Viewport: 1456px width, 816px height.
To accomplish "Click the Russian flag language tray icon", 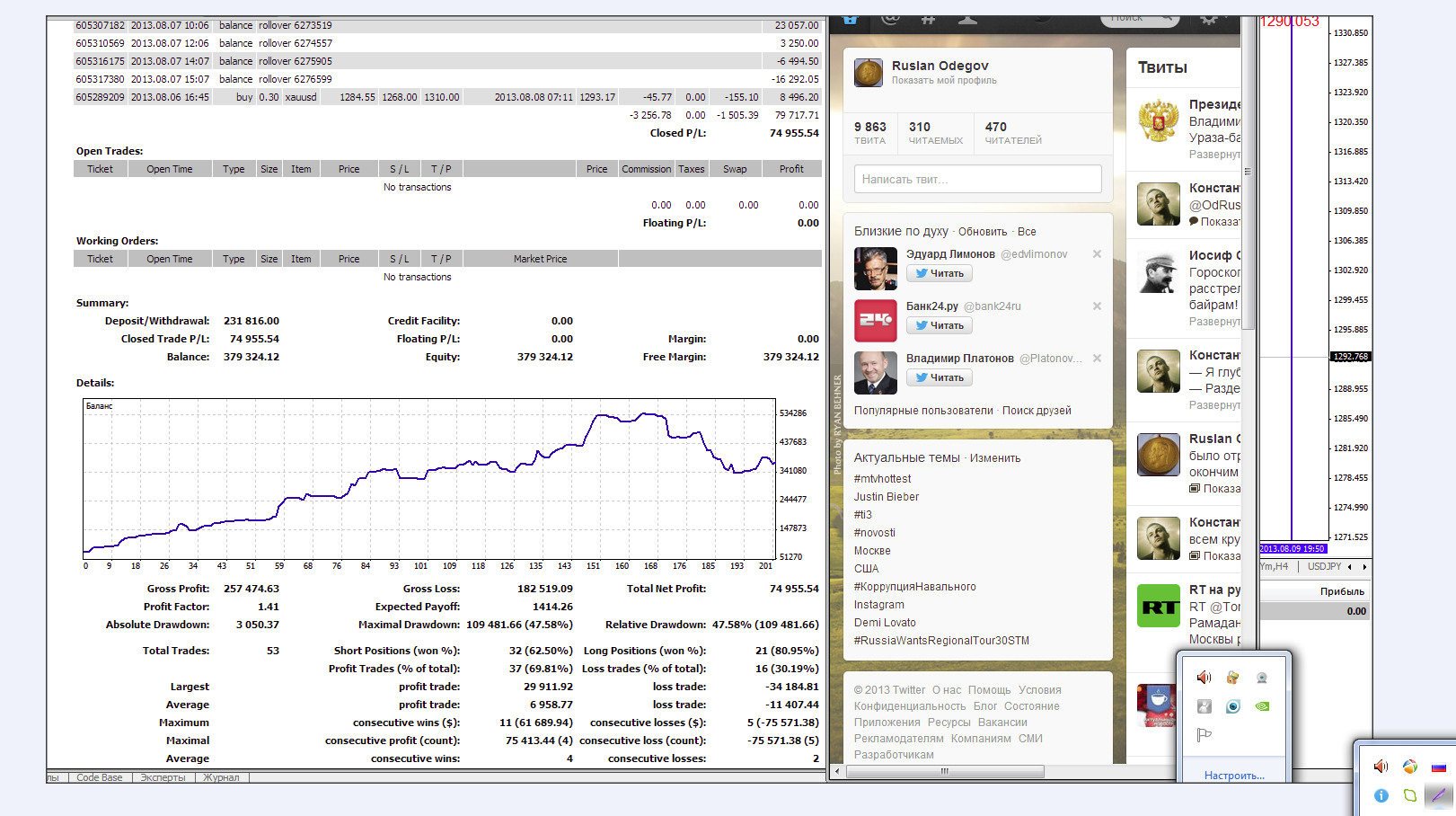I will click(1439, 767).
